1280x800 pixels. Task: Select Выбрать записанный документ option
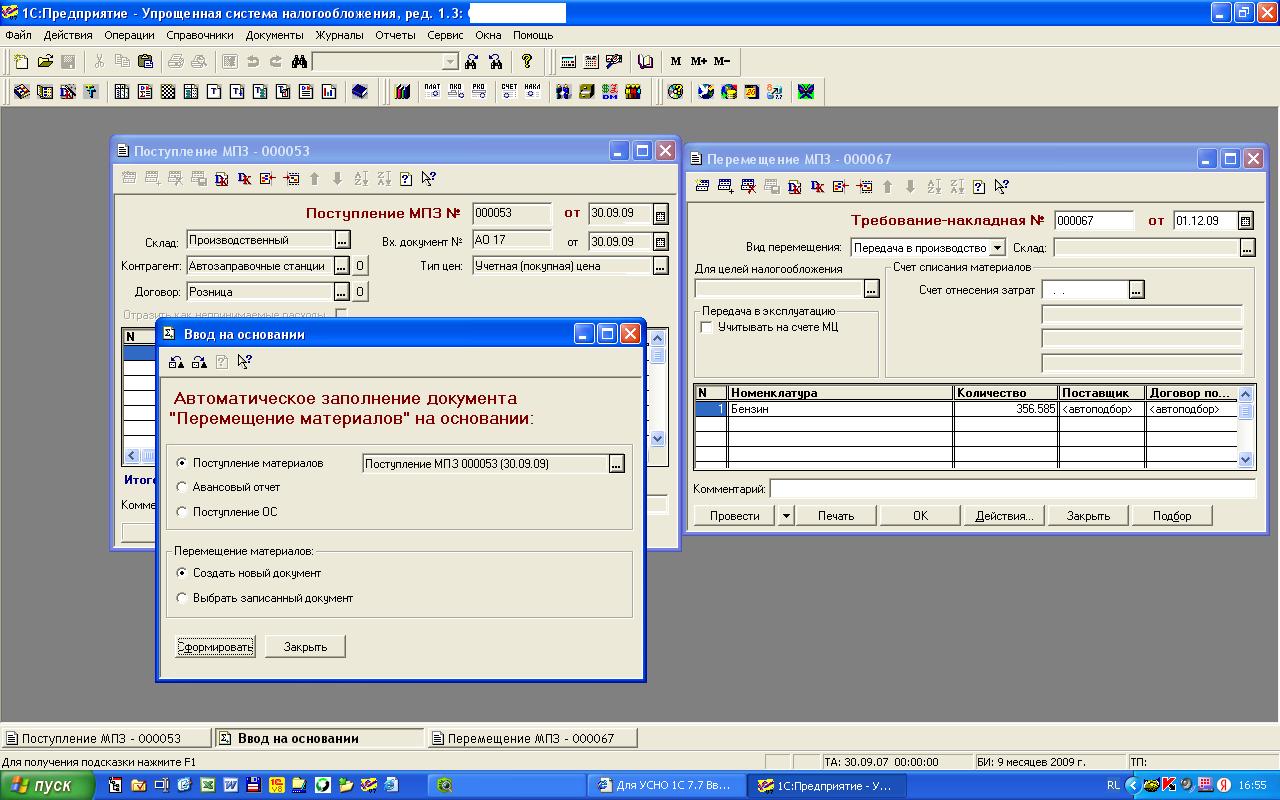point(181,598)
